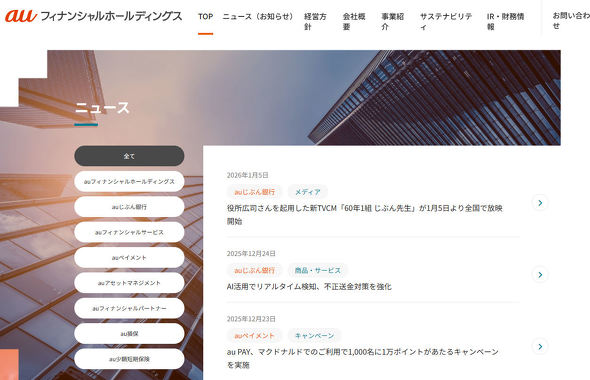
Task: Open au PAY マクドナルド campaign headline
Action: point(363,358)
